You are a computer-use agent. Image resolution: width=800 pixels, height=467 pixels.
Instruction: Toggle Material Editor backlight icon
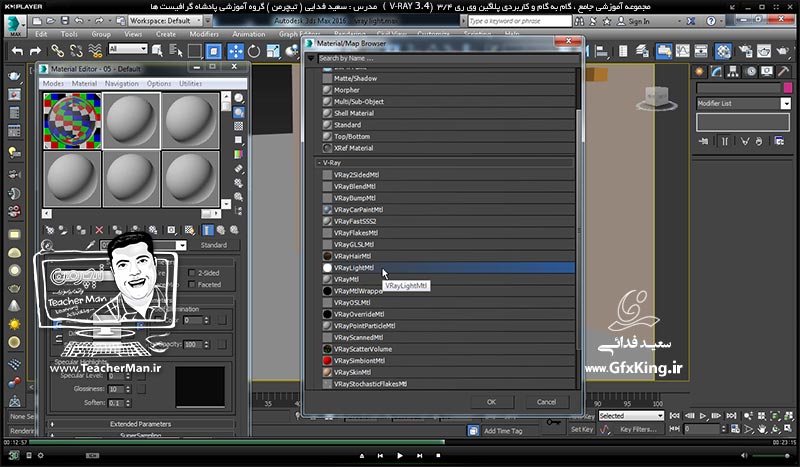238,112
